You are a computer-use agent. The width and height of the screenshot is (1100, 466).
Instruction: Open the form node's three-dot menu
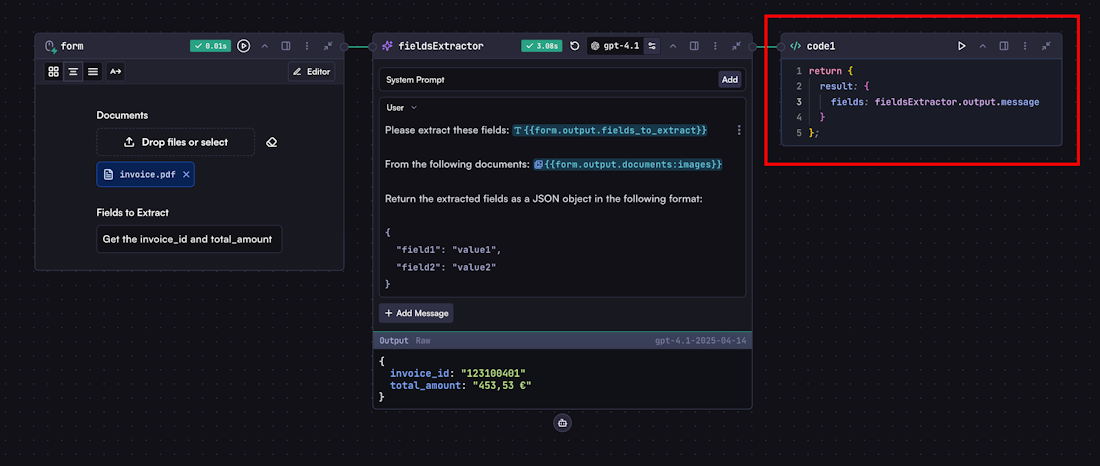(x=307, y=46)
